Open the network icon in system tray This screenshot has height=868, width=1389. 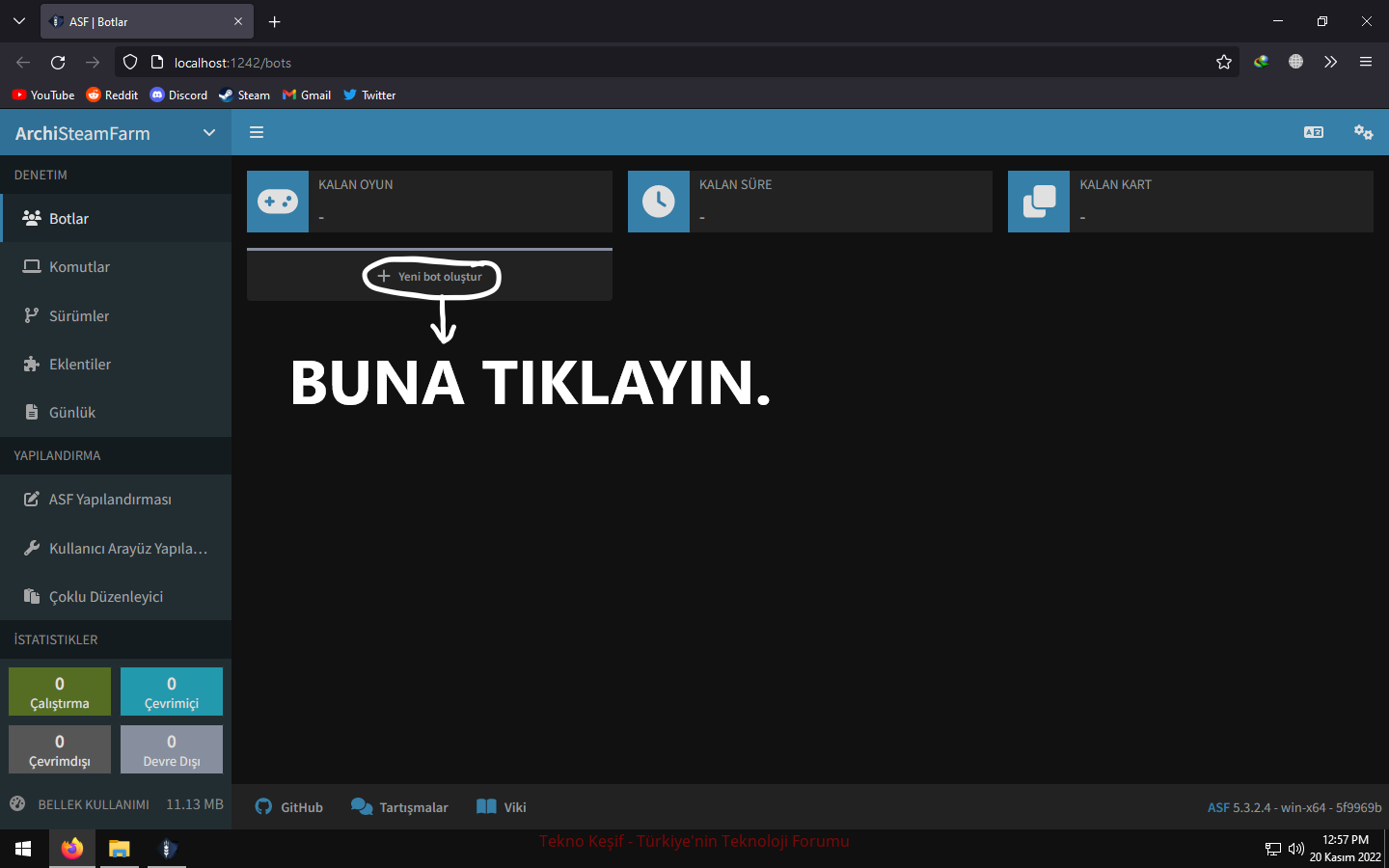pos(1273,849)
